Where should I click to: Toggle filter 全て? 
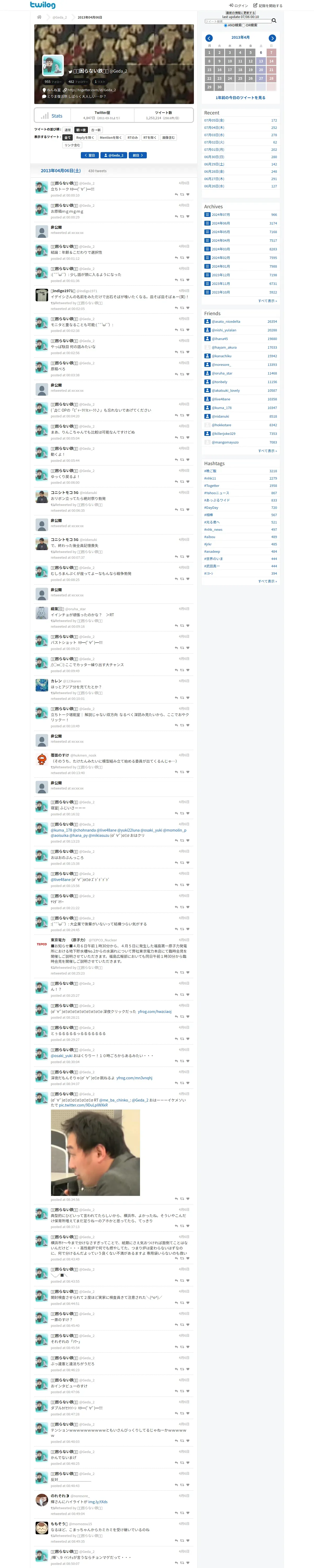68,137
